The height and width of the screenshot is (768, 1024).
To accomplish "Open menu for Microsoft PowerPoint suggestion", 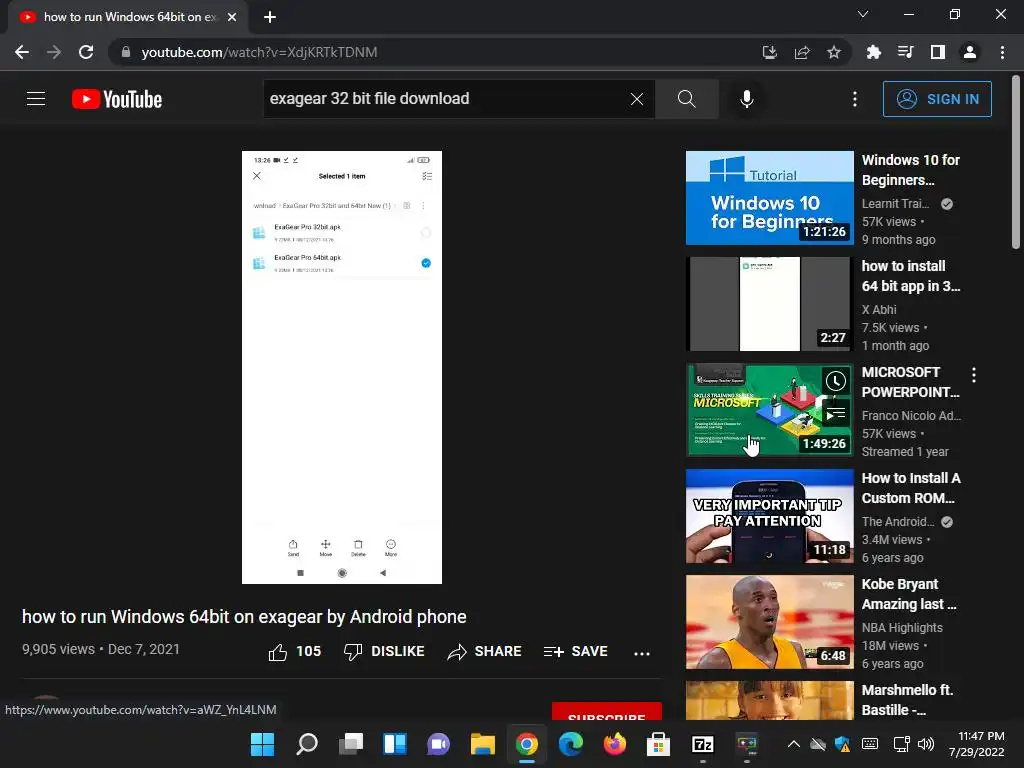I will [x=974, y=375].
